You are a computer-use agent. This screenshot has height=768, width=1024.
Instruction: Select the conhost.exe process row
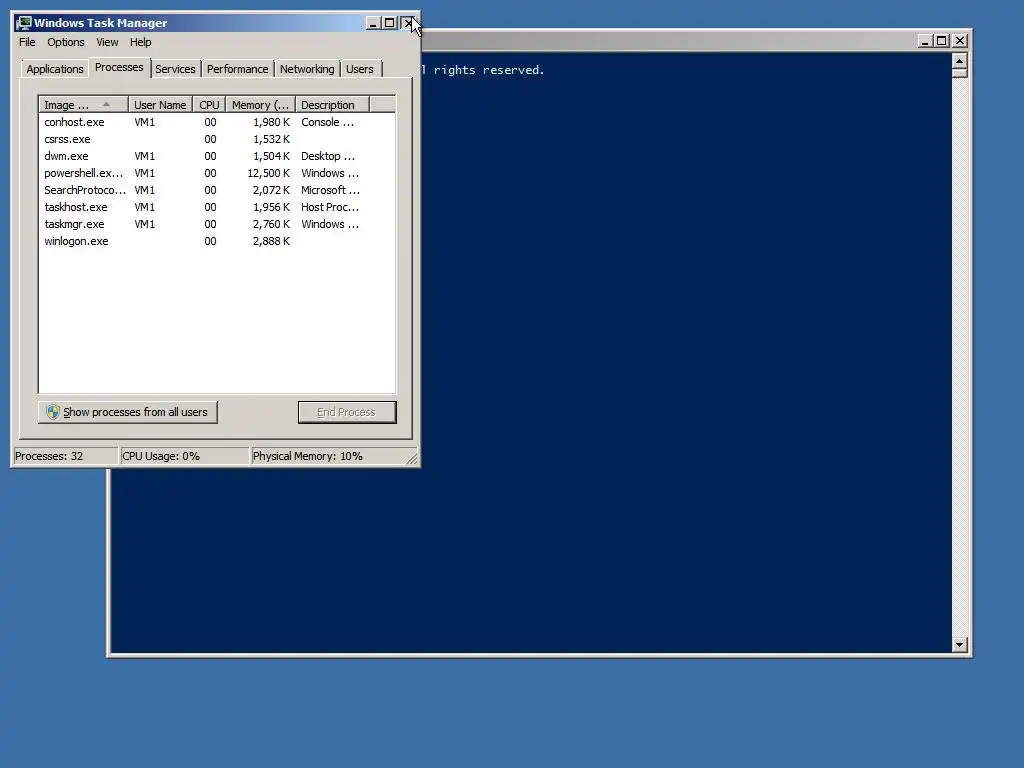coord(217,122)
